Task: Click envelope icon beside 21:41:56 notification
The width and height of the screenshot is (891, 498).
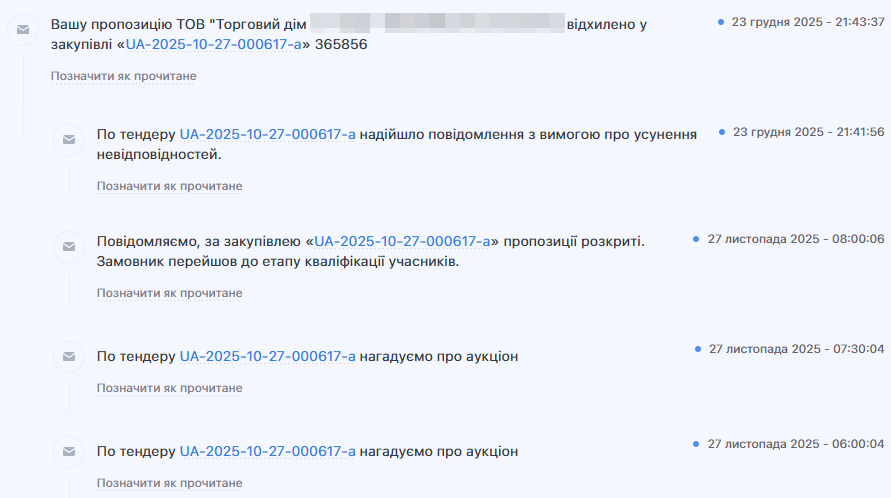Action: click(x=69, y=140)
